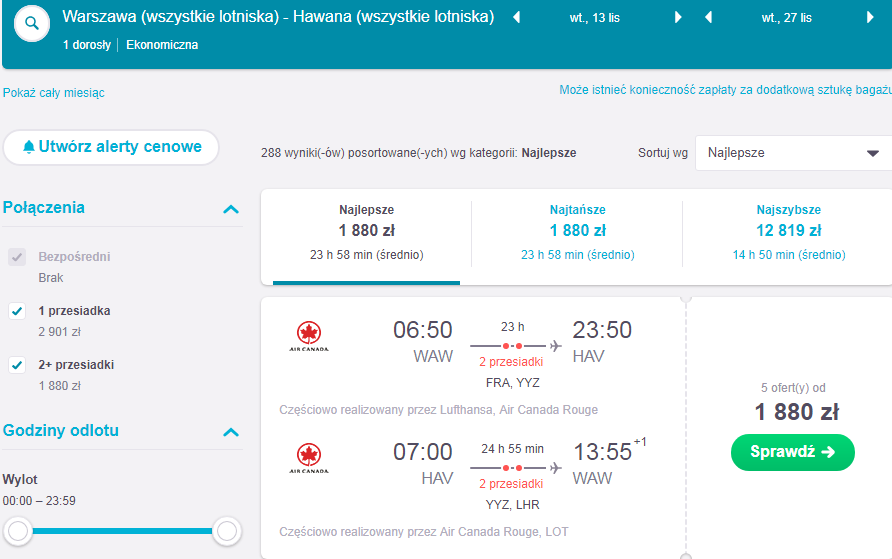The width and height of the screenshot is (892, 559).
Task: Open Pokaż cały miesiąc link
Action: 53,93
